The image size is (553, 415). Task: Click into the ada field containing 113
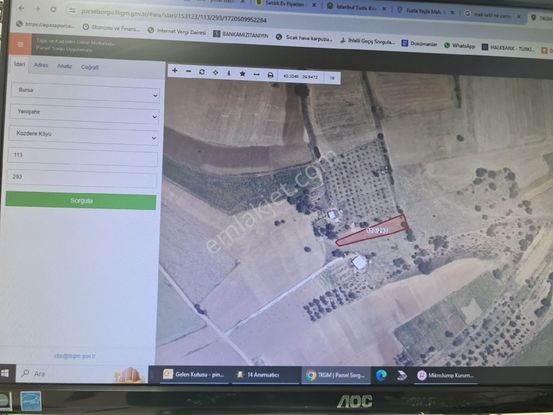point(83,157)
